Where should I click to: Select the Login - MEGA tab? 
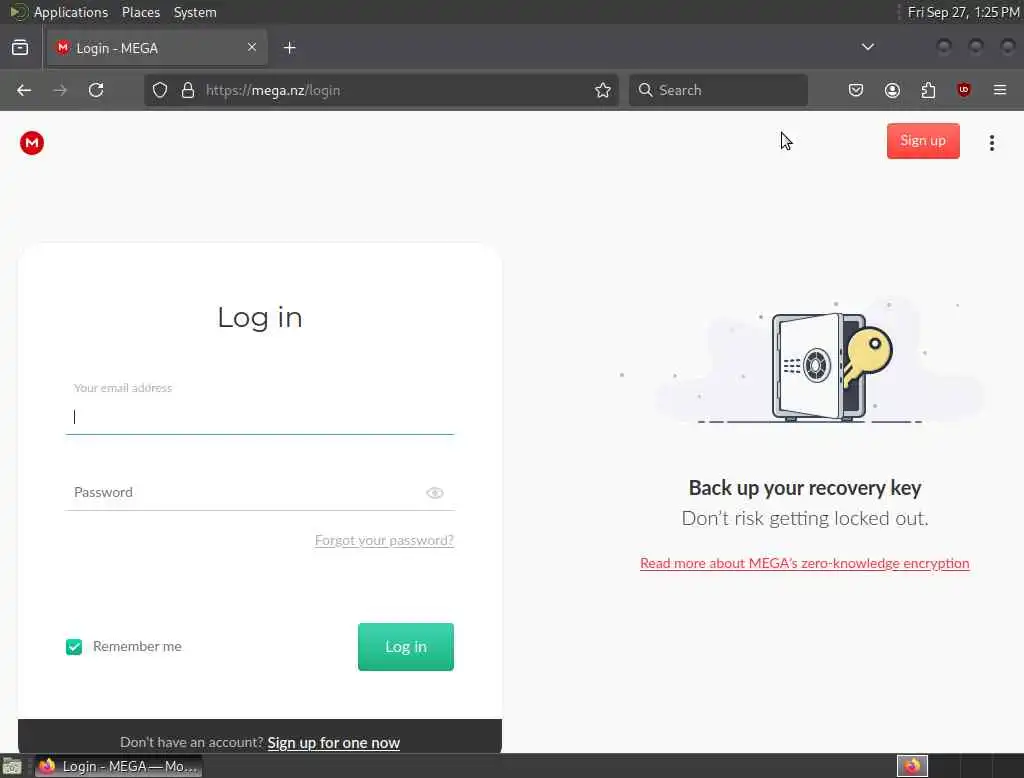[157, 48]
